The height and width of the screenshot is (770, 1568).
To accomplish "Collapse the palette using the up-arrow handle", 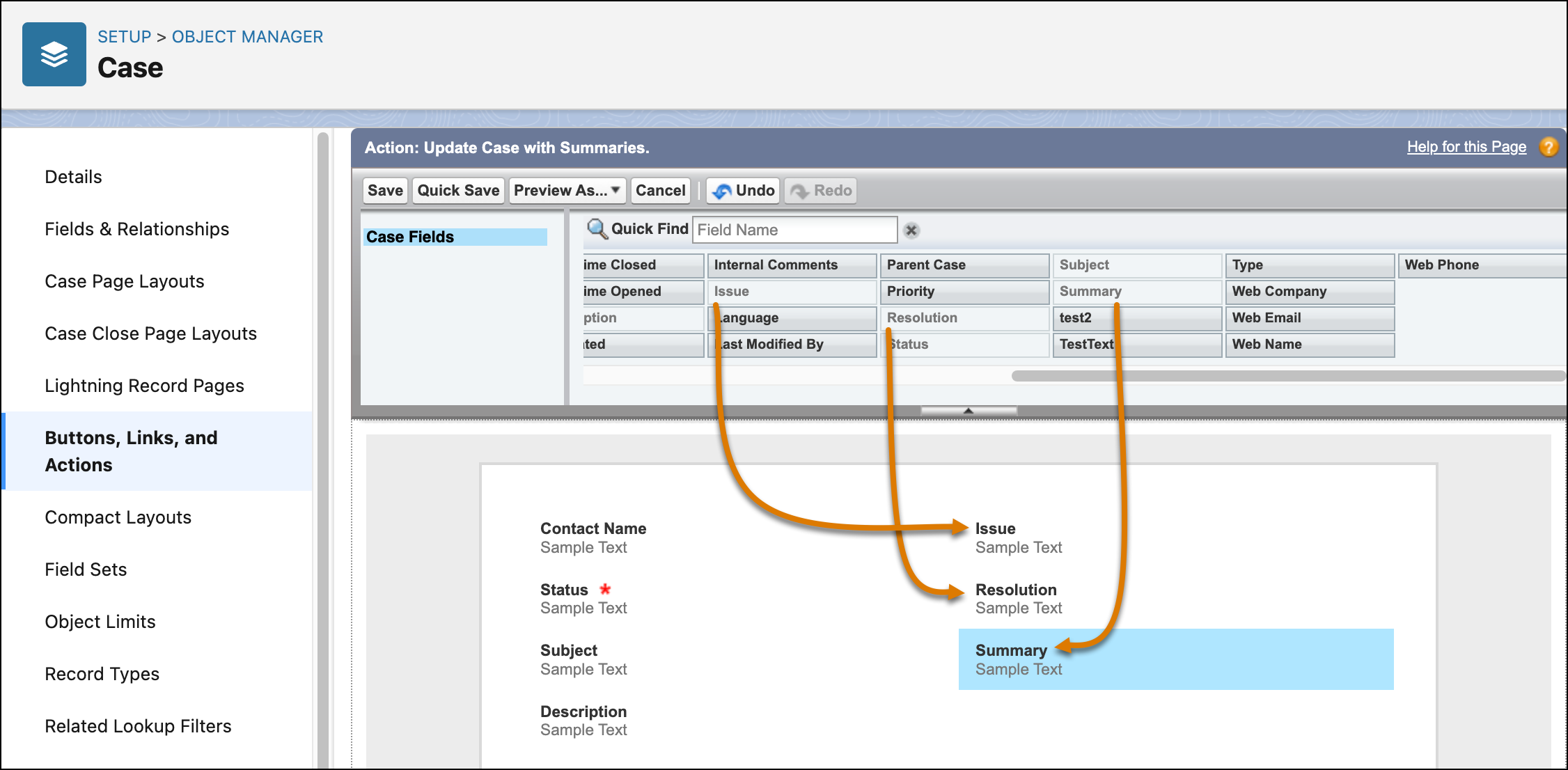I will click(968, 411).
